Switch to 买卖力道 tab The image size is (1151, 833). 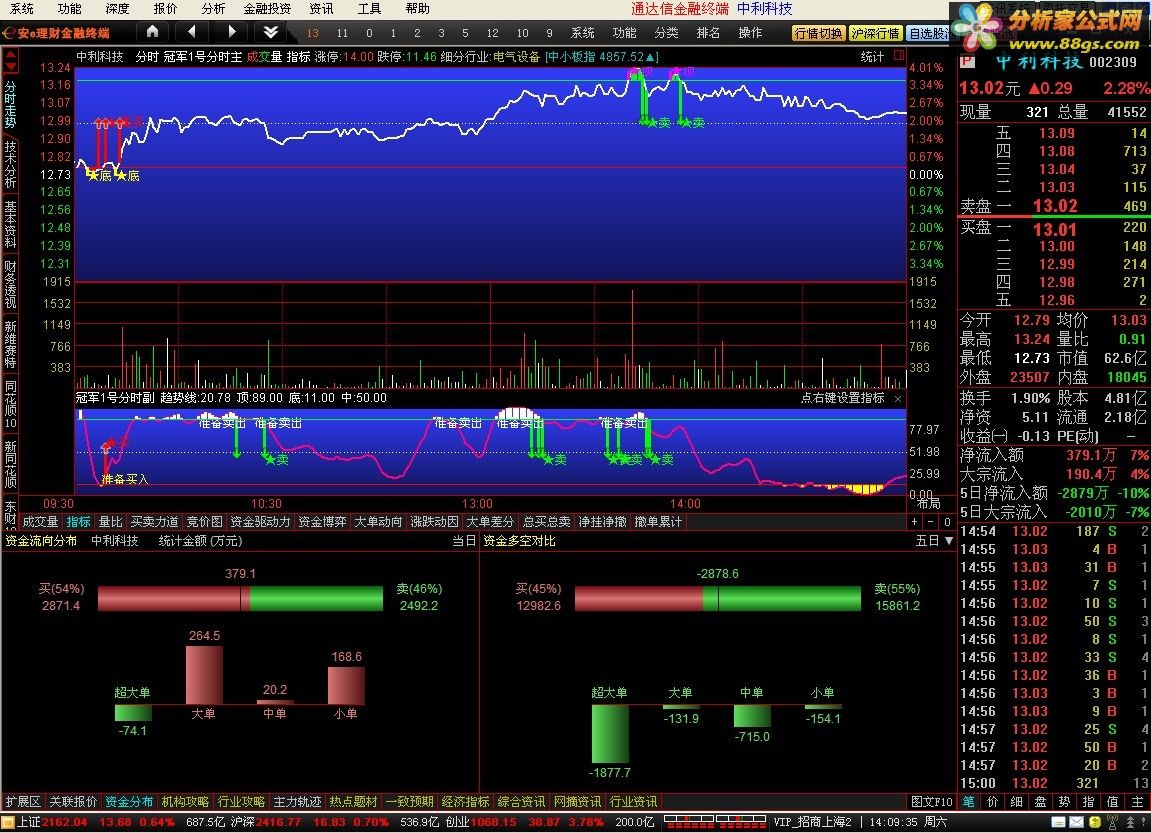pos(154,522)
